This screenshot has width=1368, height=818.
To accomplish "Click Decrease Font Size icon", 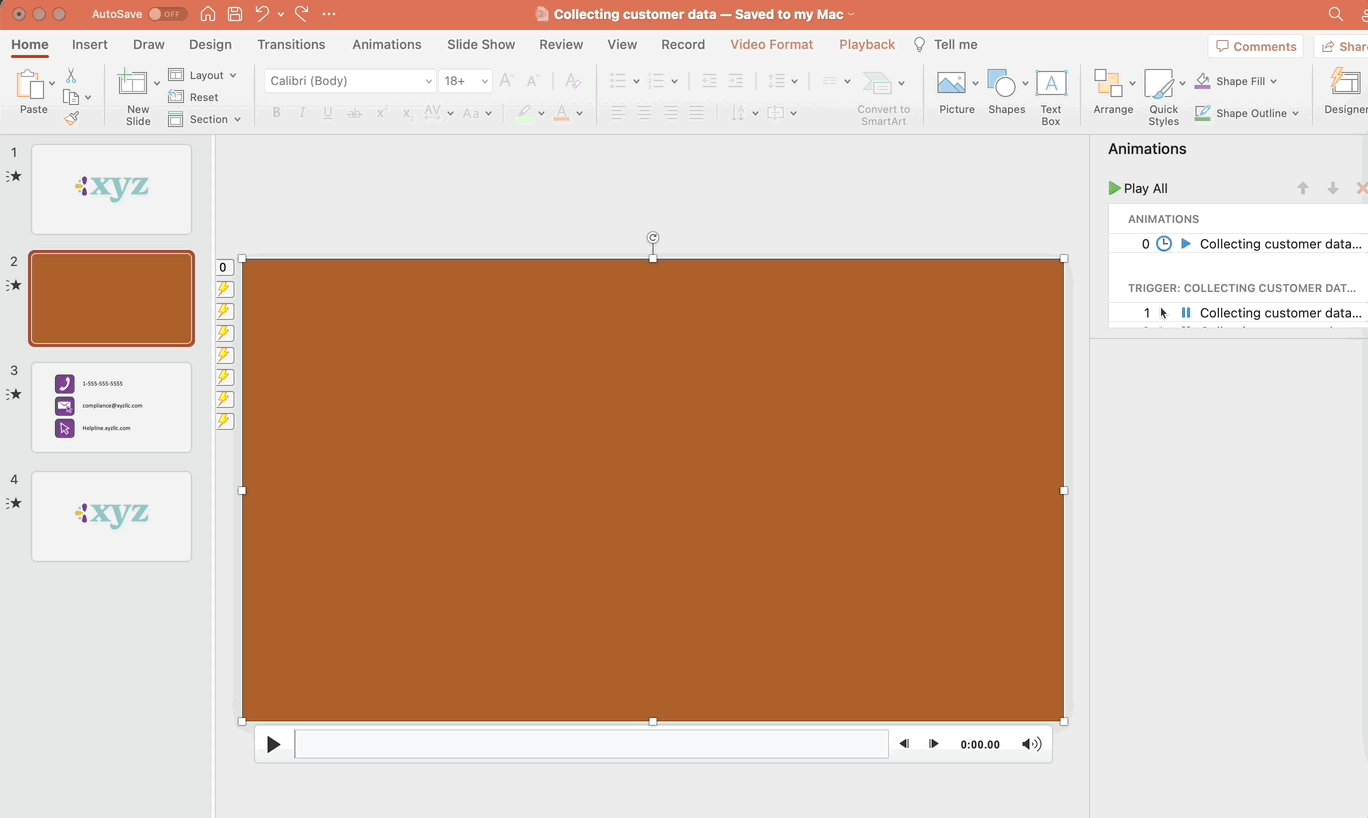I will [533, 81].
